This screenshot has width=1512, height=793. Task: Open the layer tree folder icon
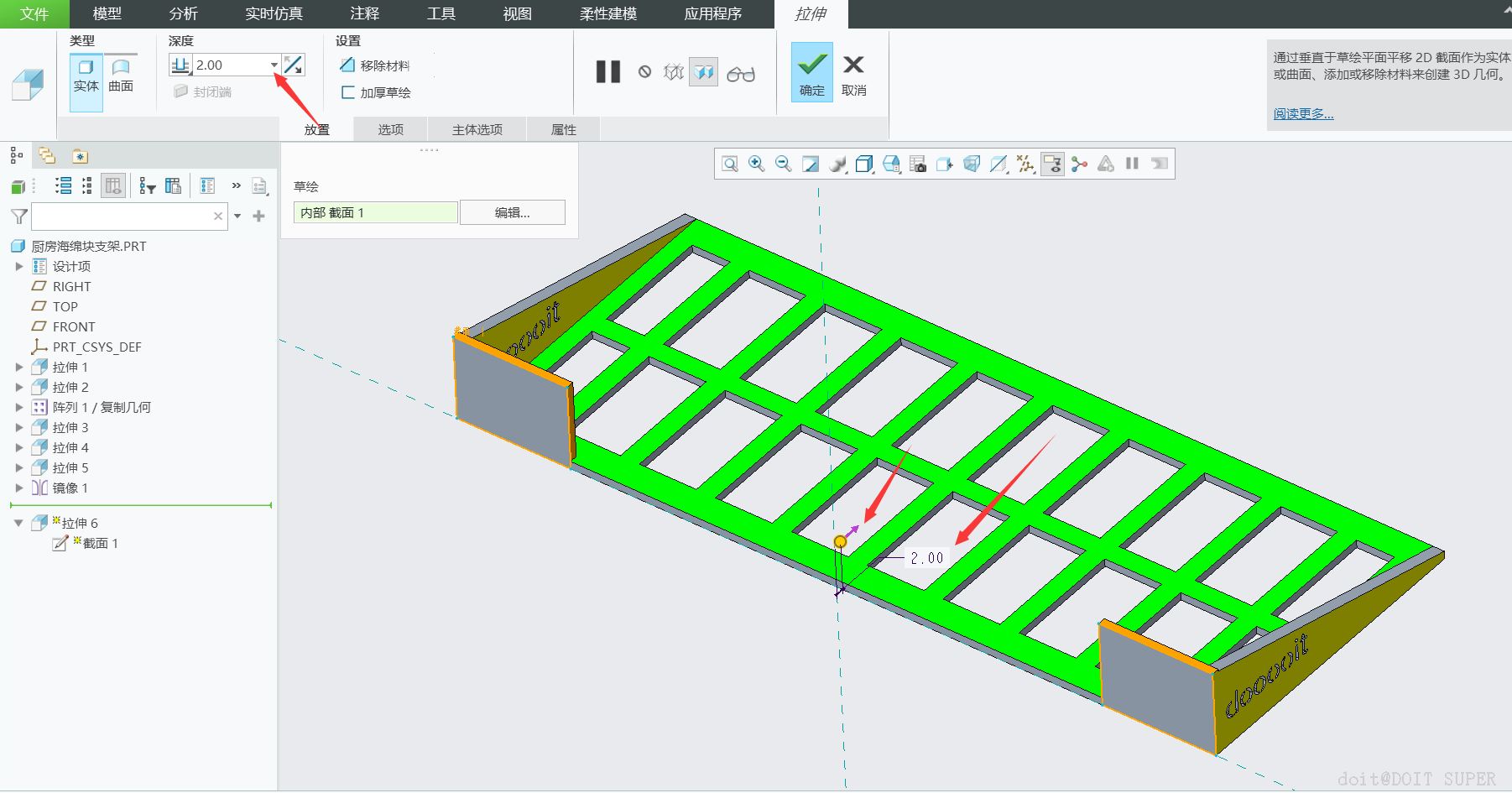point(47,156)
